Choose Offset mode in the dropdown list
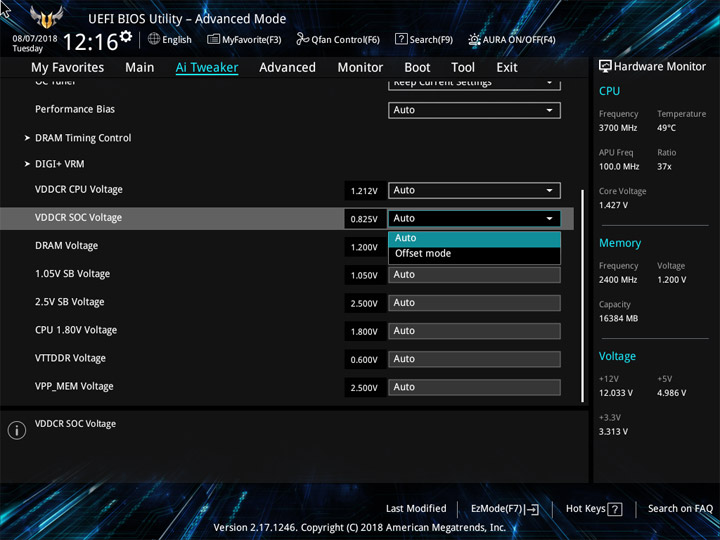This screenshot has height=540, width=720. tap(474, 254)
